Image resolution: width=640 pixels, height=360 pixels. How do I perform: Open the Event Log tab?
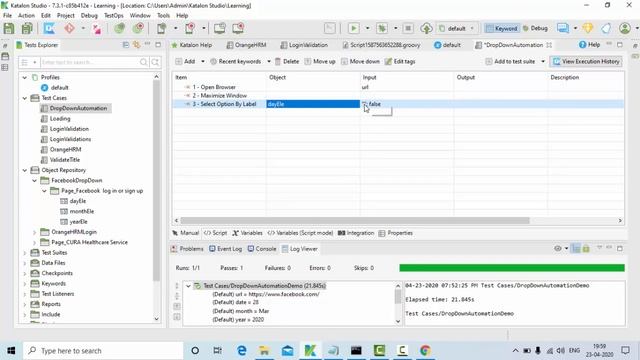225,249
